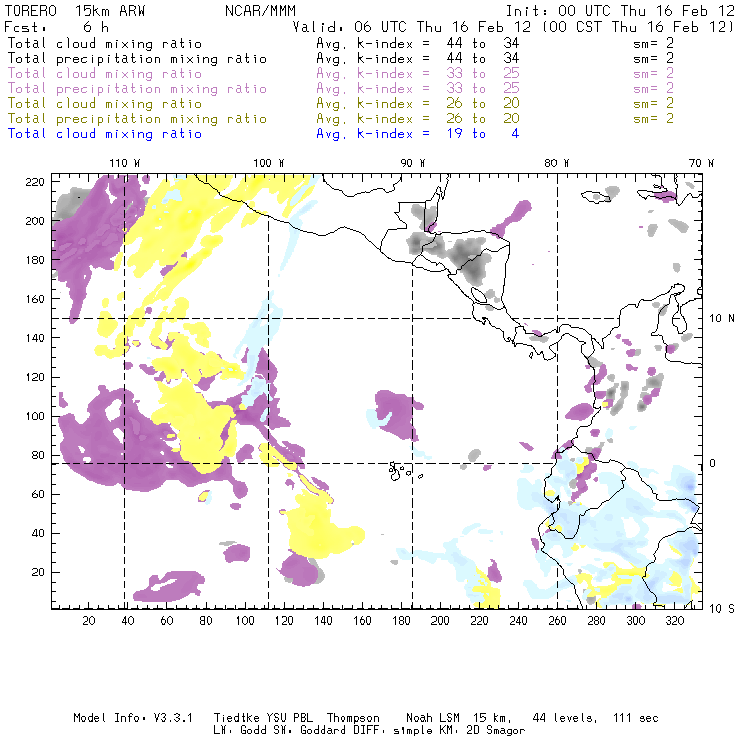
Task: Select olive "Avg. k-index = 26 to 20" in precipitation row
Action: 418,118
